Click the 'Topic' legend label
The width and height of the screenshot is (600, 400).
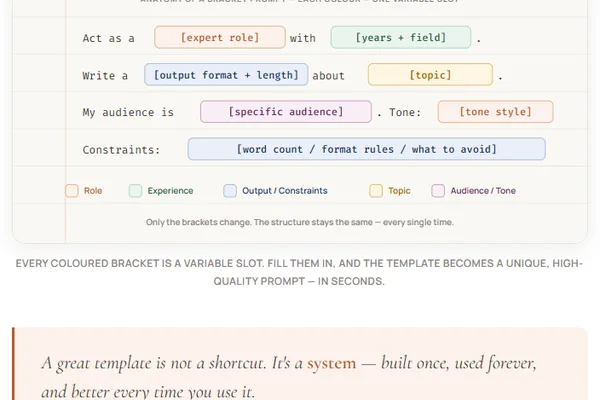pyautogui.click(x=399, y=191)
